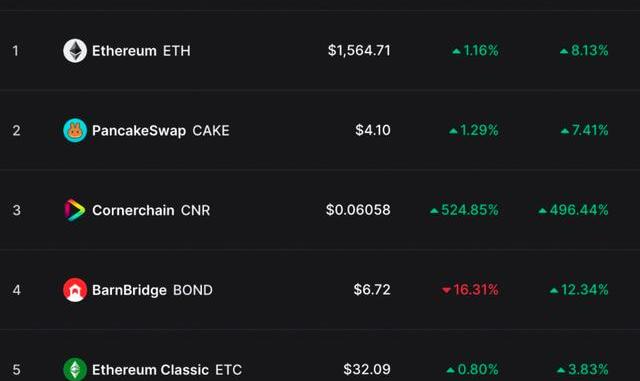Viewport: 640px width, 381px height.
Task: Click the CNR ticker symbol
Action: (x=196, y=210)
